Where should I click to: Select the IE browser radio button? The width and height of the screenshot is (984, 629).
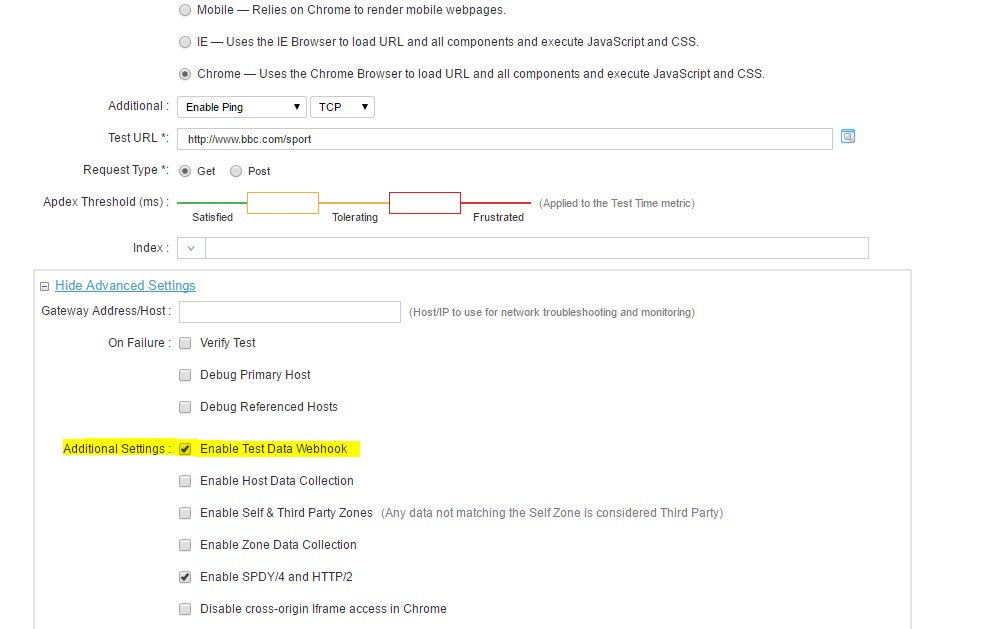point(184,42)
